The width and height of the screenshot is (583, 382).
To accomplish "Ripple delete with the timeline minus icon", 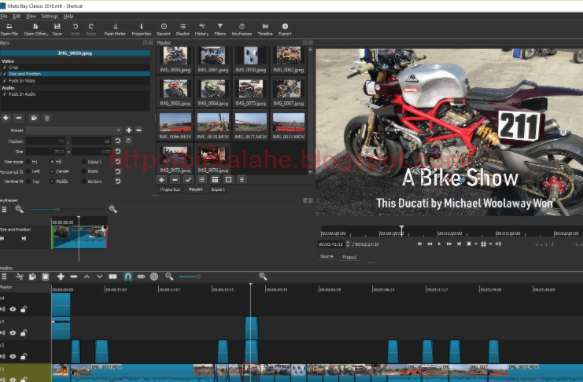I will pos(74,276).
